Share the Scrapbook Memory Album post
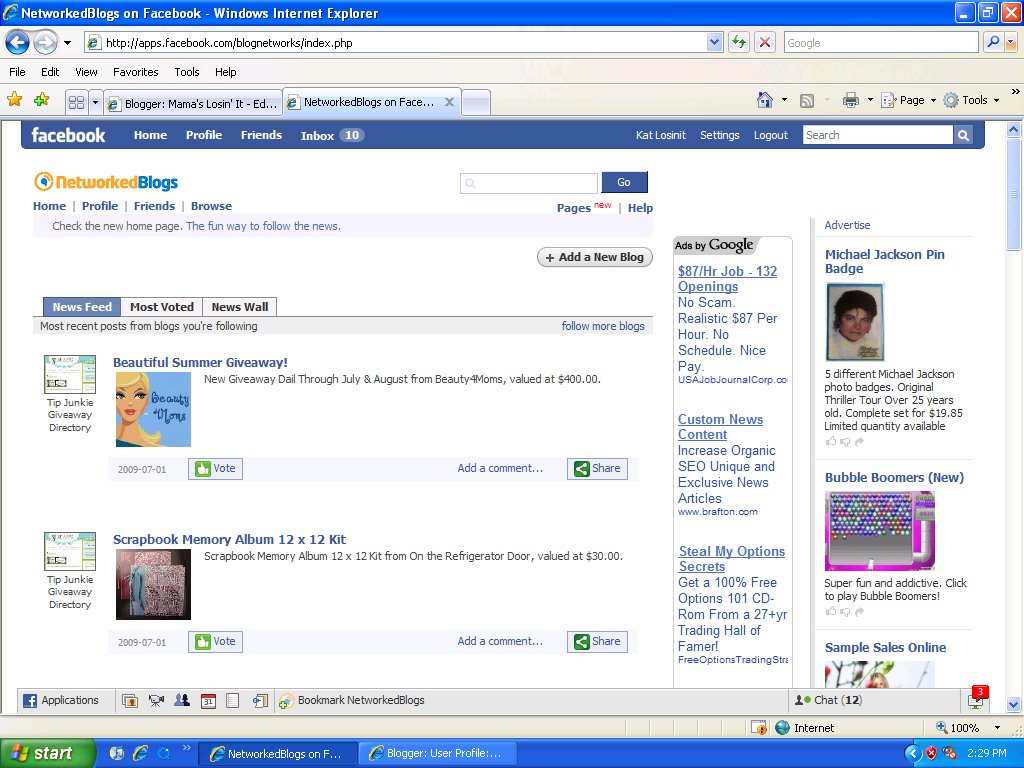The image size is (1024, 768). point(597,641)
